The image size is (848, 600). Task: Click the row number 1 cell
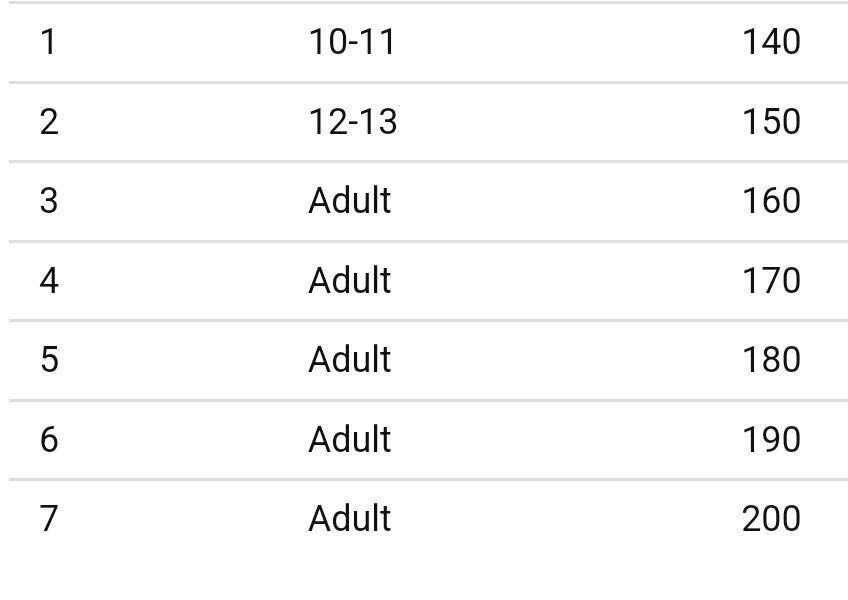[49, 42]
